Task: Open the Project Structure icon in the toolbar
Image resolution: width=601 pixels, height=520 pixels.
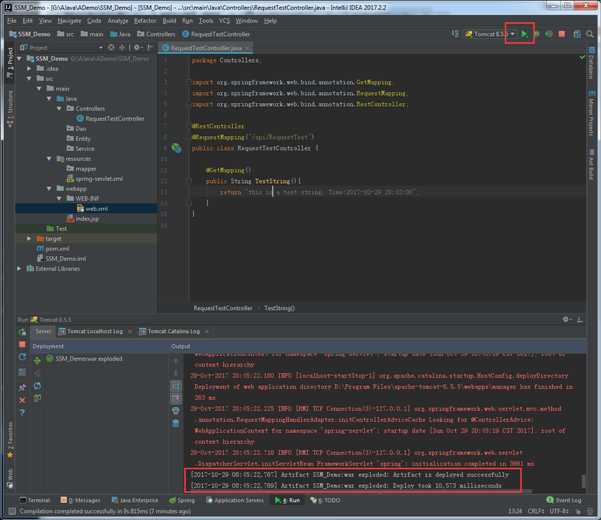Action: pos(577,34)
